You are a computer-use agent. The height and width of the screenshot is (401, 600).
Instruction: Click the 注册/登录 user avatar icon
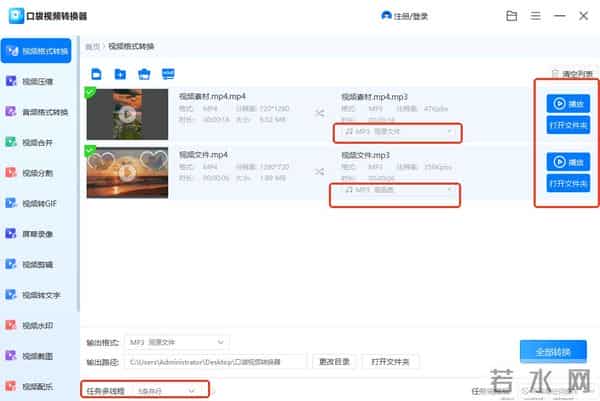(x=386, y=15)
